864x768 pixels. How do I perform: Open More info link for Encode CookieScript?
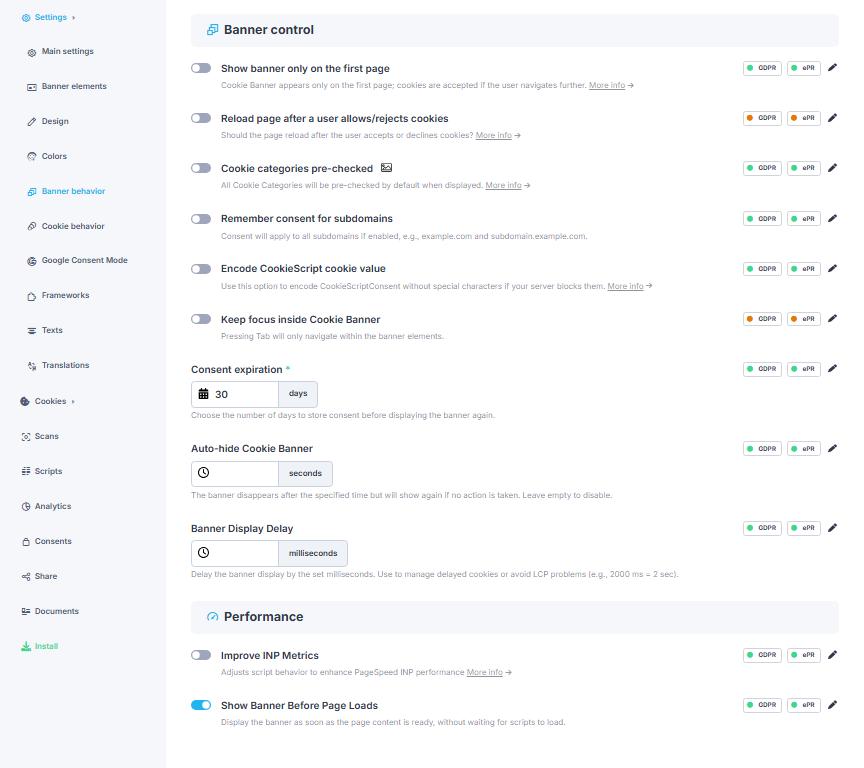[x=625, y=286]
